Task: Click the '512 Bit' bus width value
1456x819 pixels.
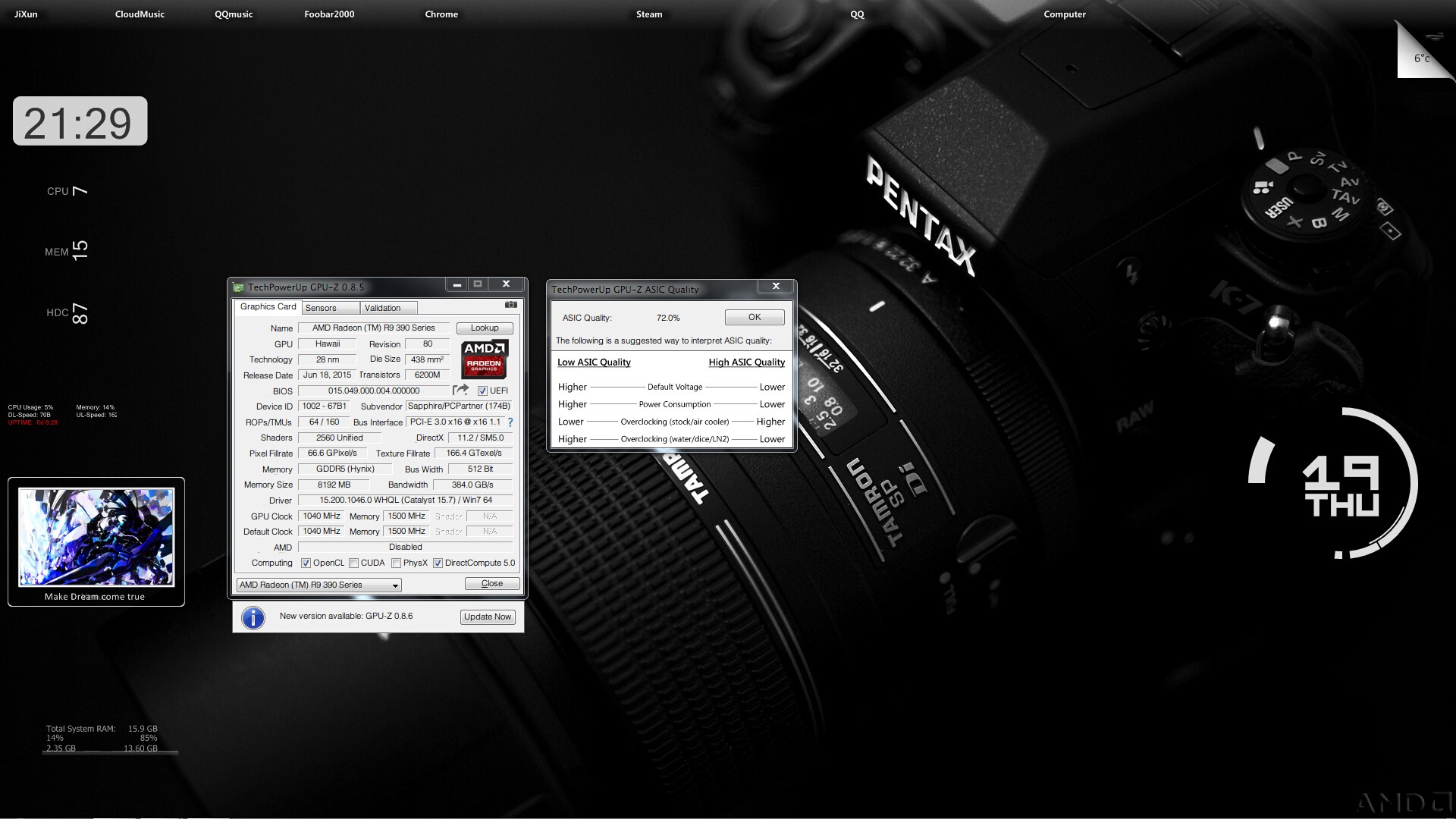Action: pos(480,469)
